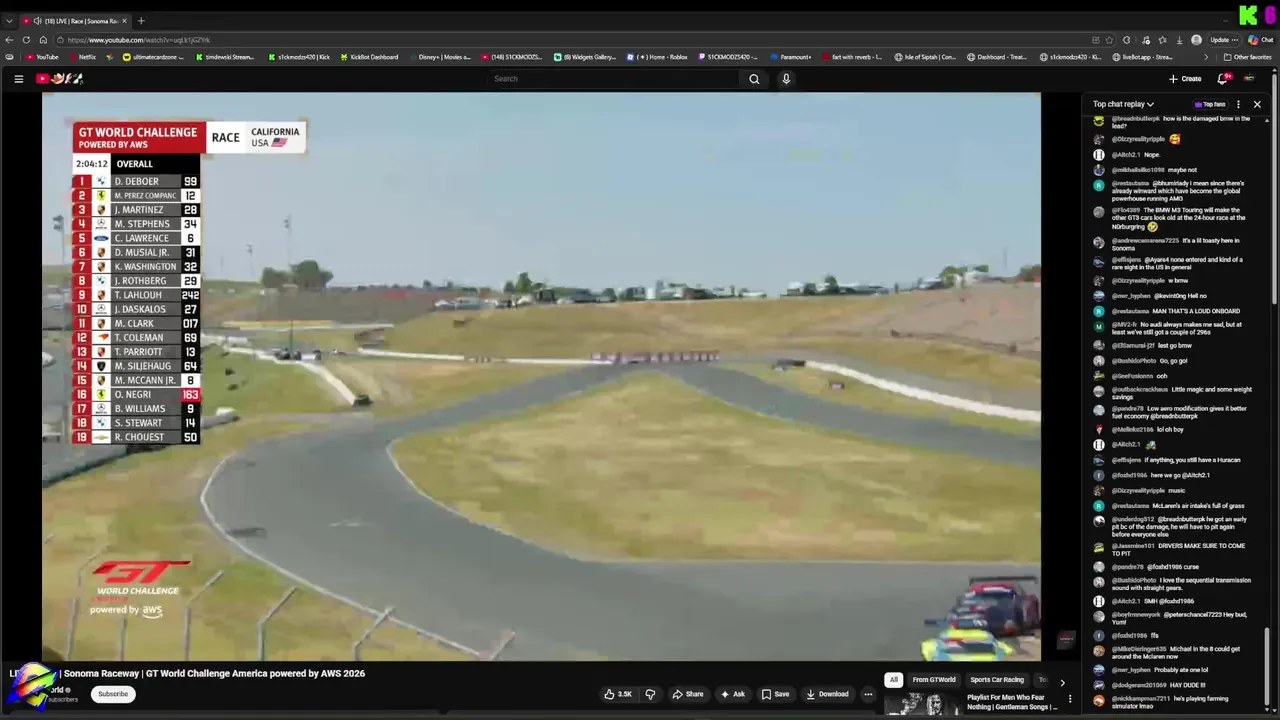This screenshot has height=720, width=1280.
Task: Click the Create button
Action: pyautogui.click(x=1185, y=79)
